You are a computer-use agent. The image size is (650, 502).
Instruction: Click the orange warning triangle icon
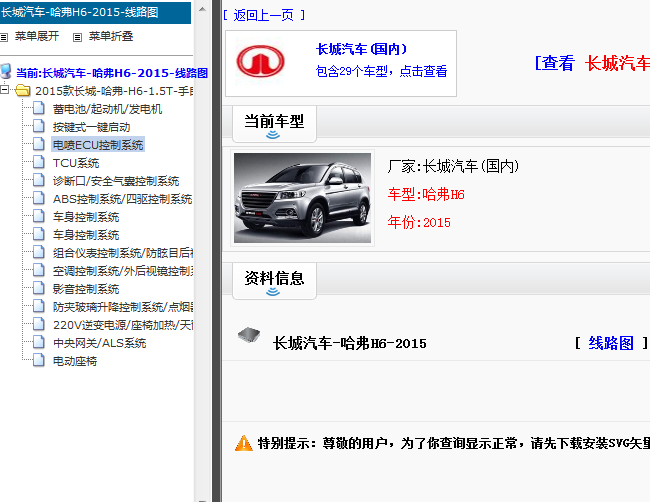(x=244, y=443)
